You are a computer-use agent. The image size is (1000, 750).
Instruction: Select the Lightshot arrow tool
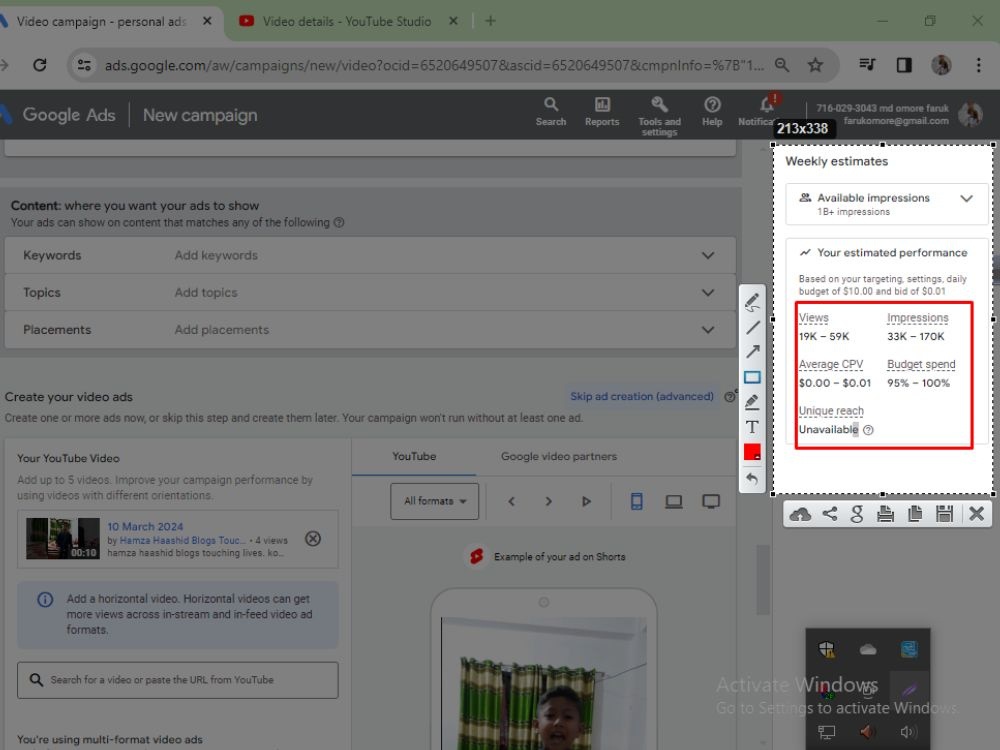(752, 351)
